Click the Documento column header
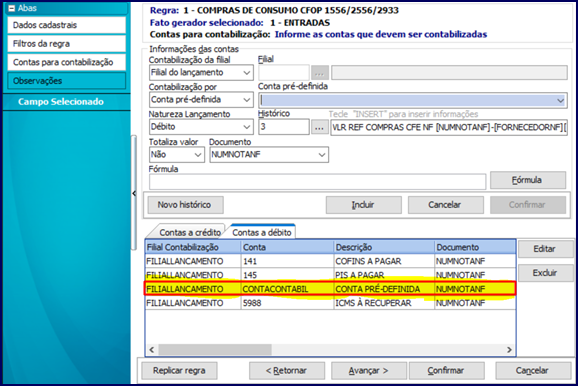 coord(475,247)
